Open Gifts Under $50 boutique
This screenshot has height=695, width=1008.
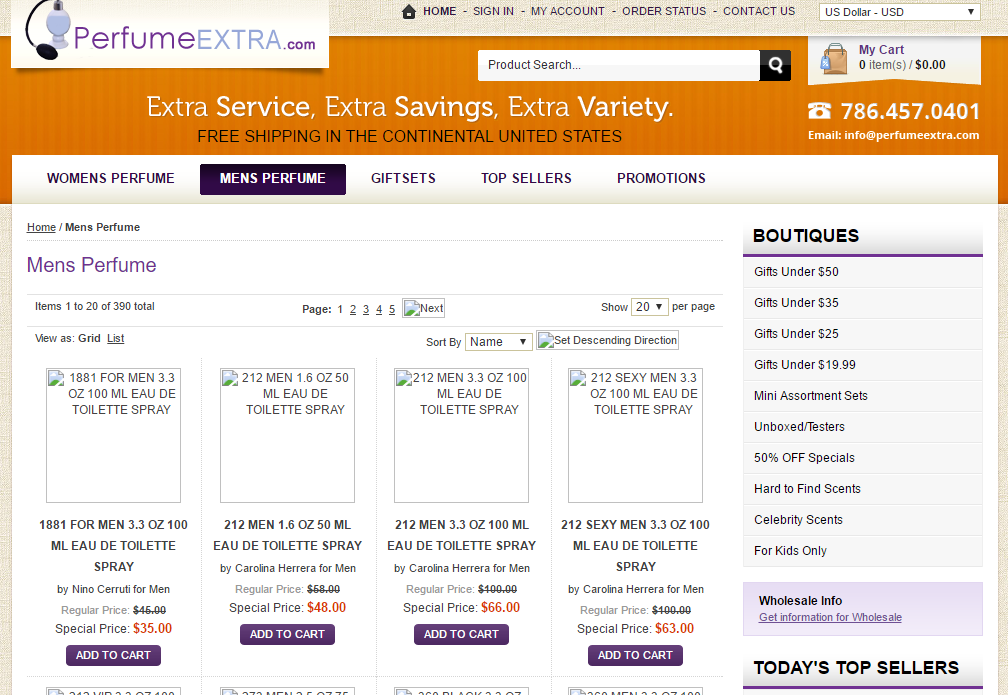pyautogui.click(x=863, y=272)
